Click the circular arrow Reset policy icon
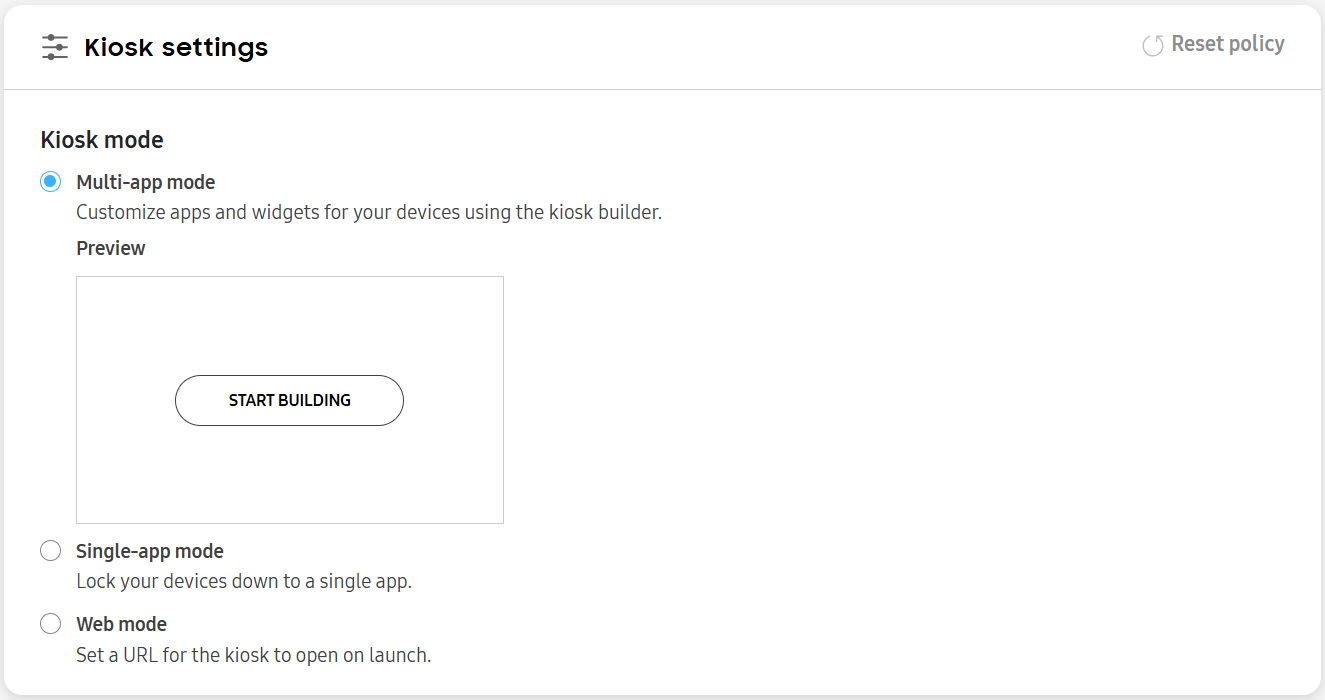The height and width of the screenshot is (700, 1325). (x=1153, y=45)
